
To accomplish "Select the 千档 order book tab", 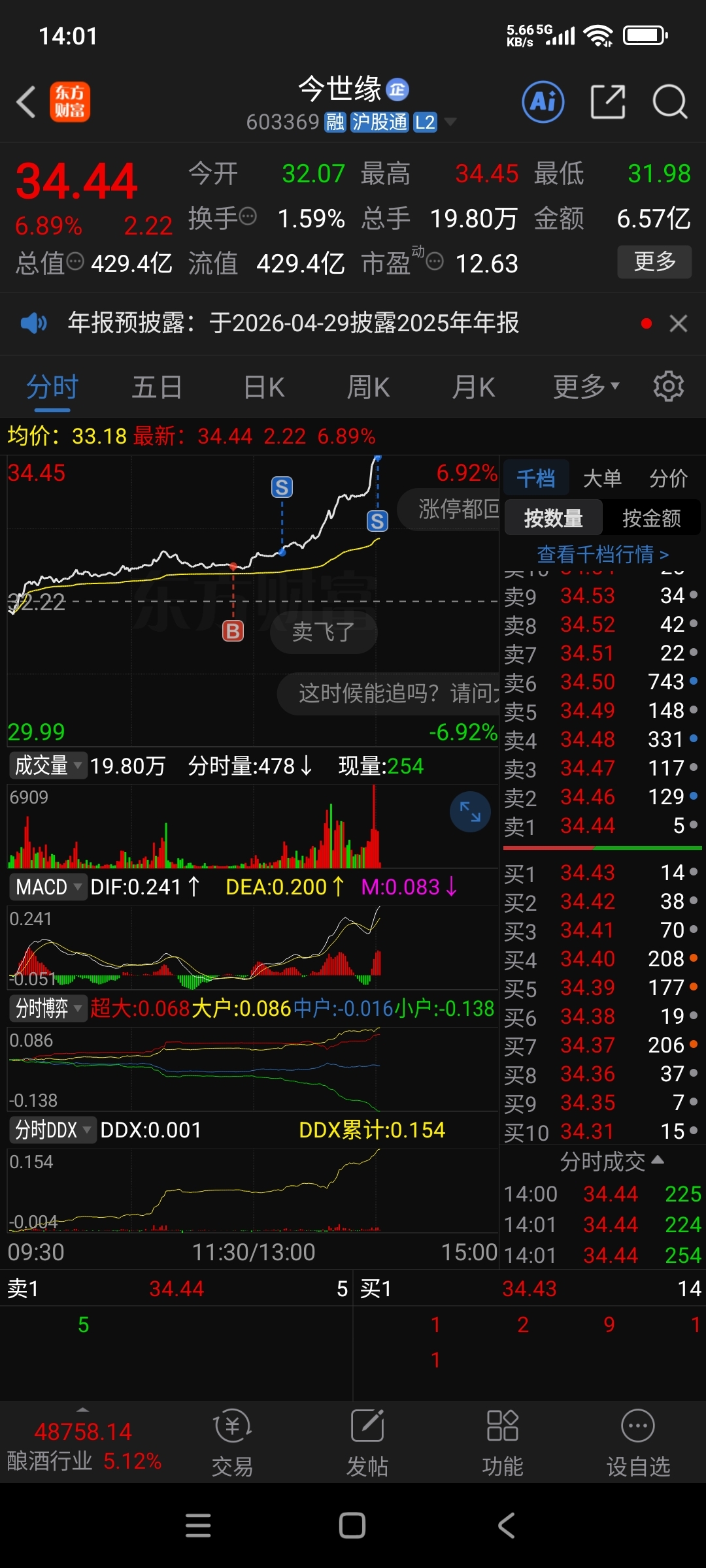I will [x=536, y=478].
